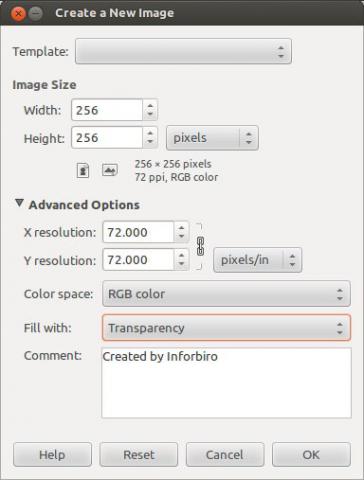Toggle the resolution chain link icon

tap(200, 246)
